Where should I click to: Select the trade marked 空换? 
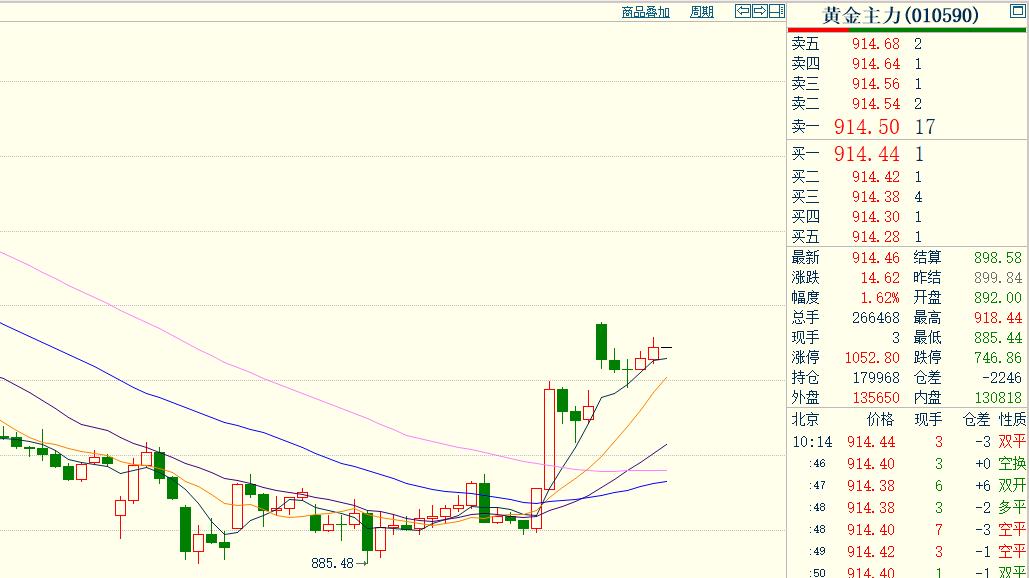point(1011,464)
